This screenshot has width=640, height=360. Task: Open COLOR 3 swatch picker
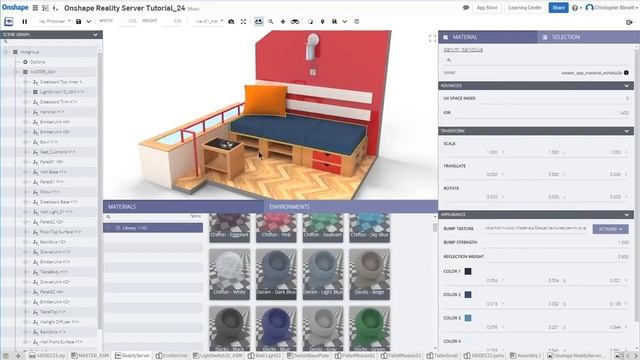pos(468,318)
